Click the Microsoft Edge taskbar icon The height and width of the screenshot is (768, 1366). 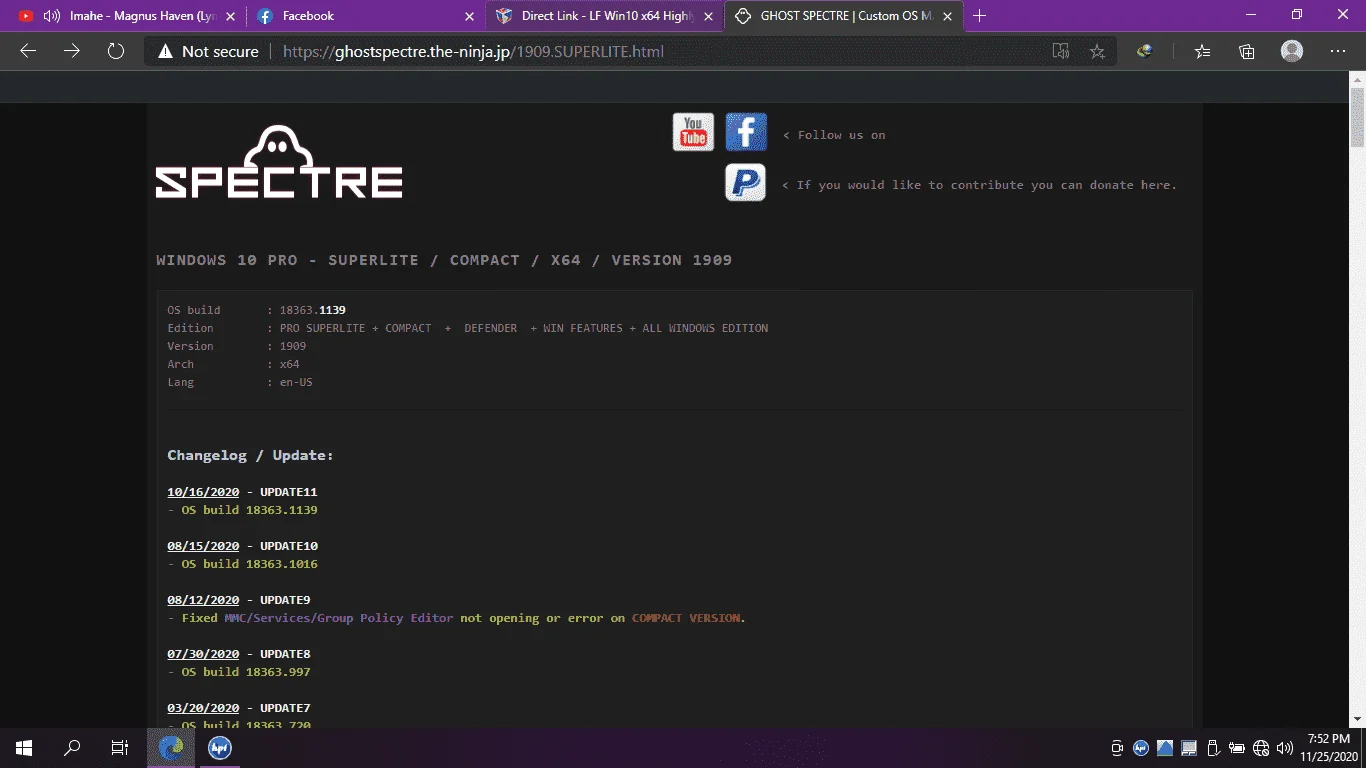click(171, 748)
